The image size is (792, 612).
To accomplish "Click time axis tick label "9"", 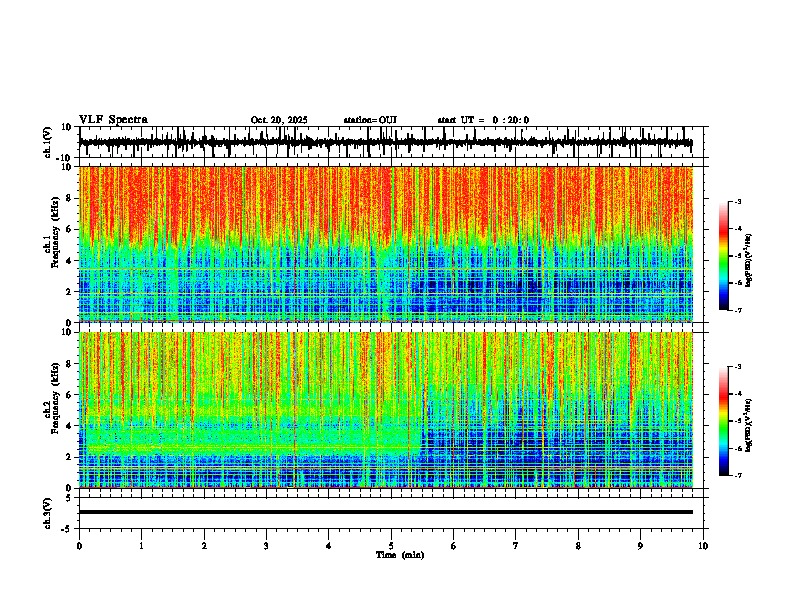I will point(640,546).
